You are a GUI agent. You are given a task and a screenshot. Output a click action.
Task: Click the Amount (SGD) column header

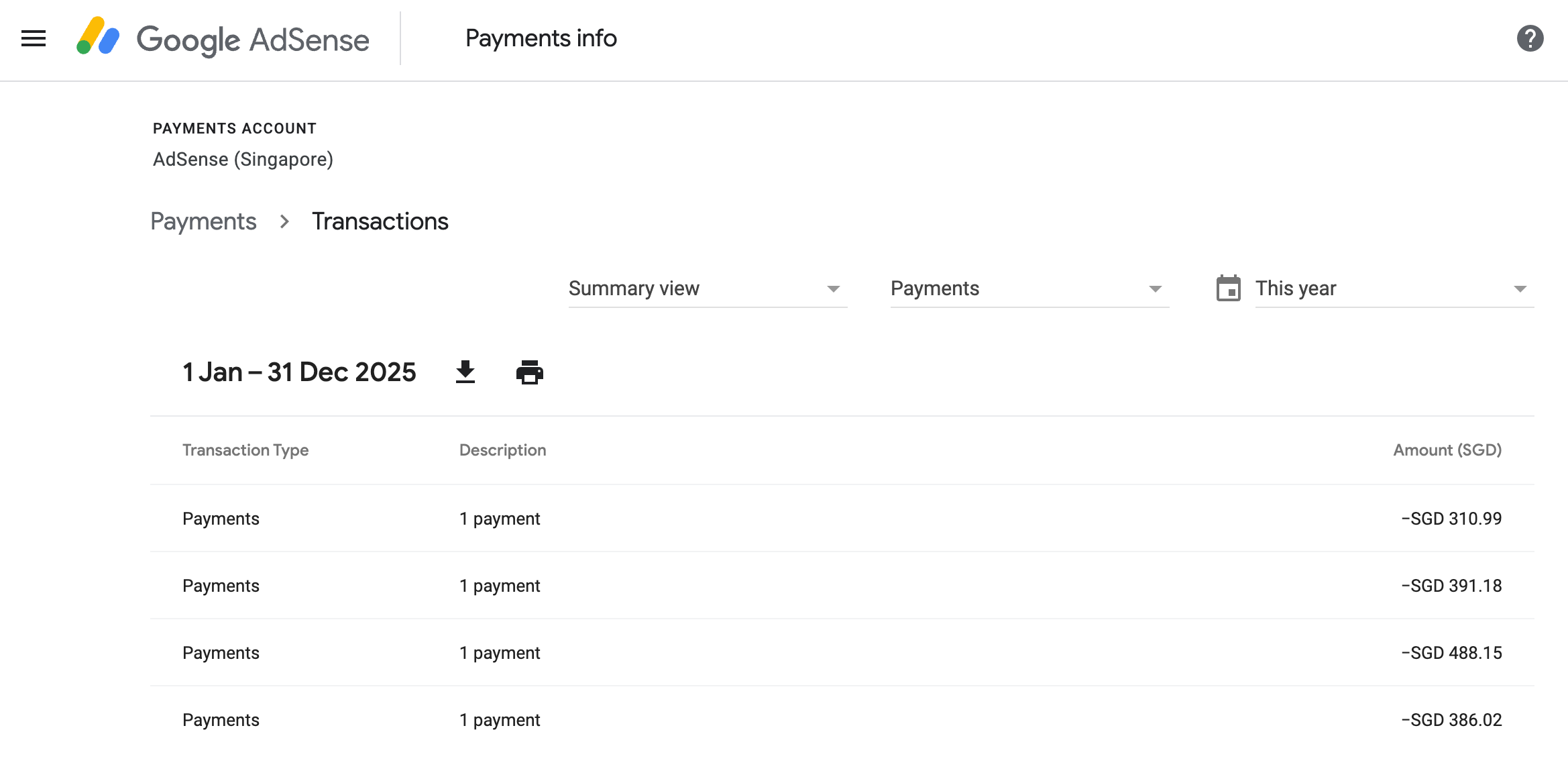pyautogui.click(x=1447, y=450)
